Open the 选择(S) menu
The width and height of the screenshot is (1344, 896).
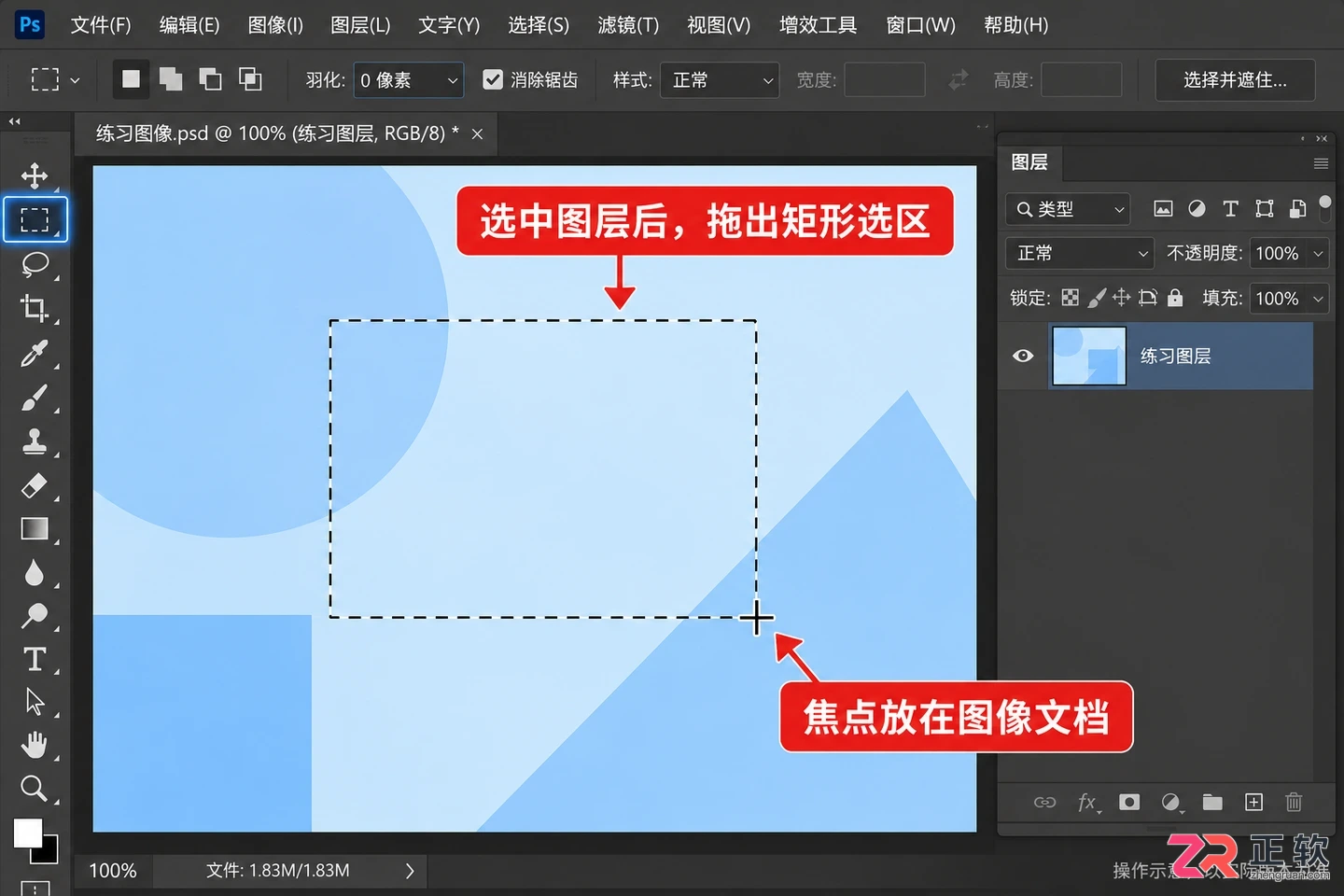point(539,25)
